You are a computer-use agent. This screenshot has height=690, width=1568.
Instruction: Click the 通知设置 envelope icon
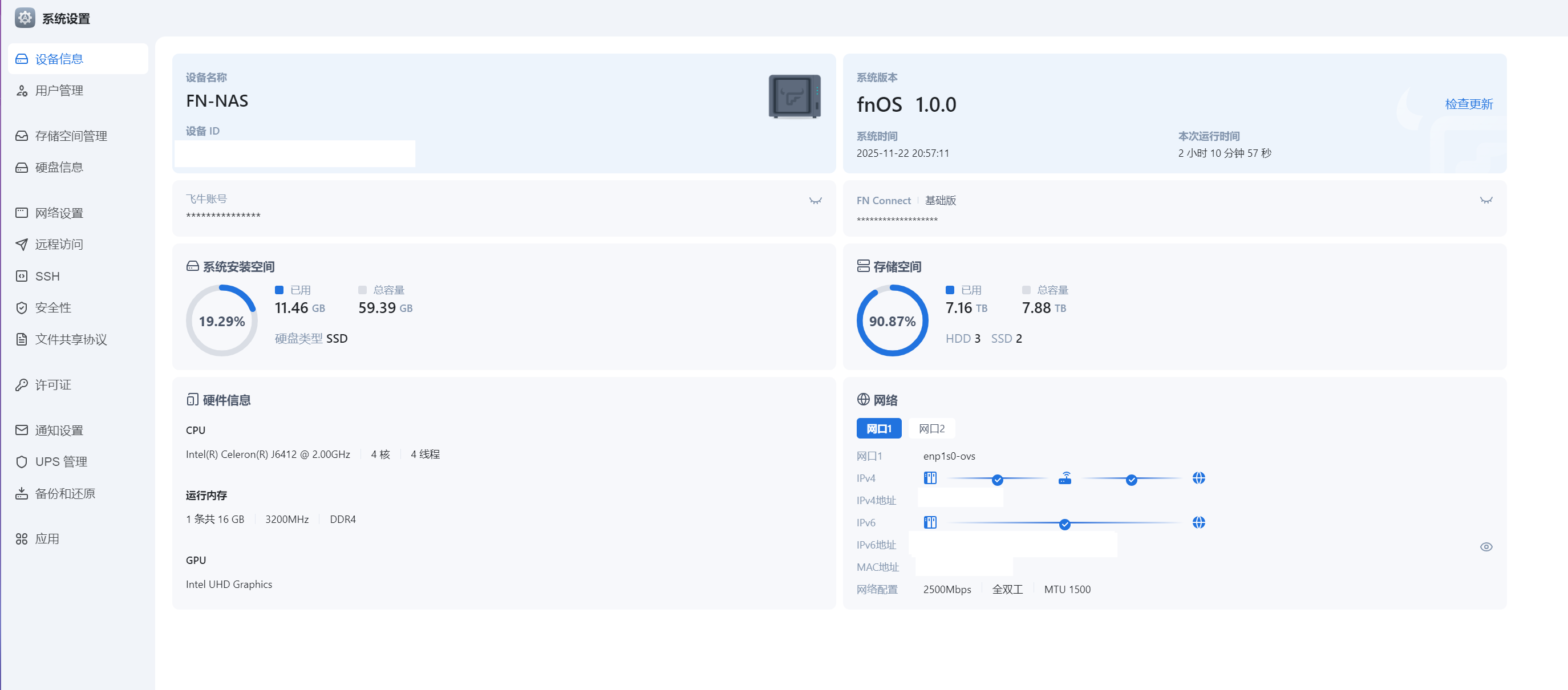pos(22,430)
